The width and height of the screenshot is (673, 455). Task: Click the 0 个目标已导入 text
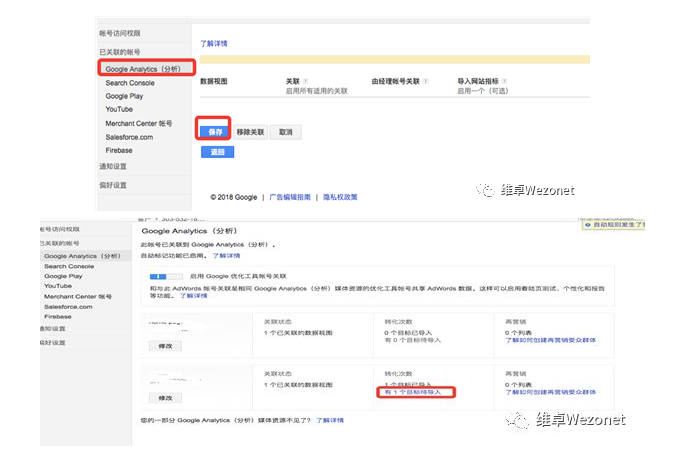[408, 333]
